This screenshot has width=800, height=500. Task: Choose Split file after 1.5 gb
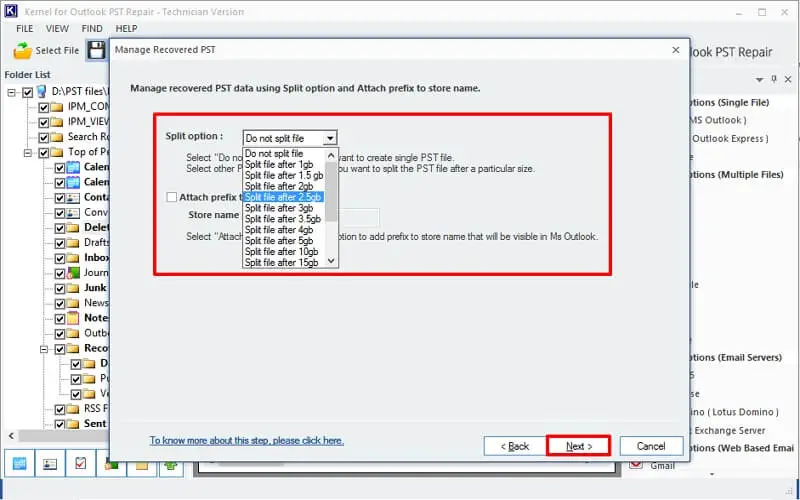pos(284,176)
